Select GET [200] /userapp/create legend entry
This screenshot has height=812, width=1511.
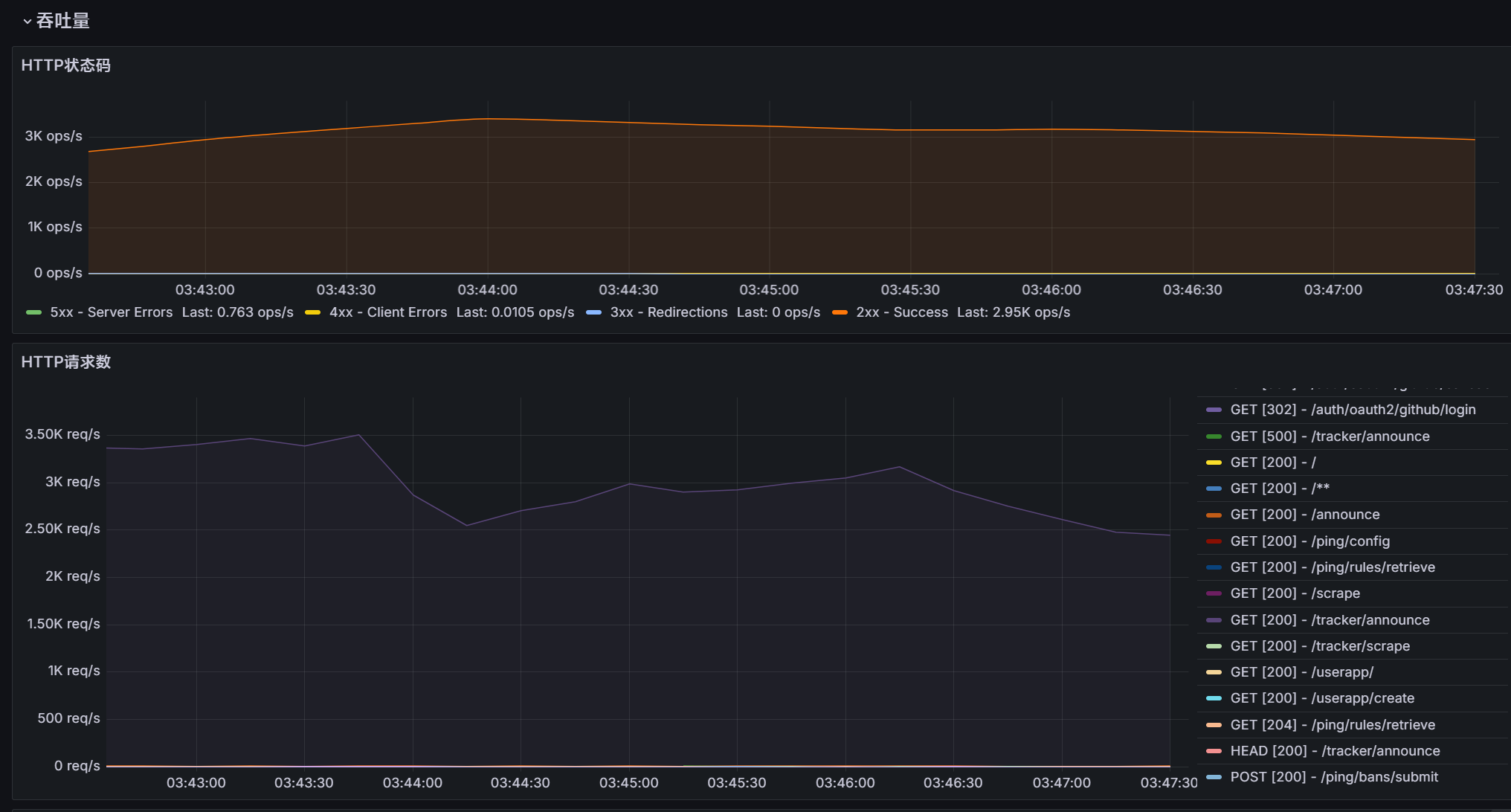pyautogui.click(x=1322, y=698)
